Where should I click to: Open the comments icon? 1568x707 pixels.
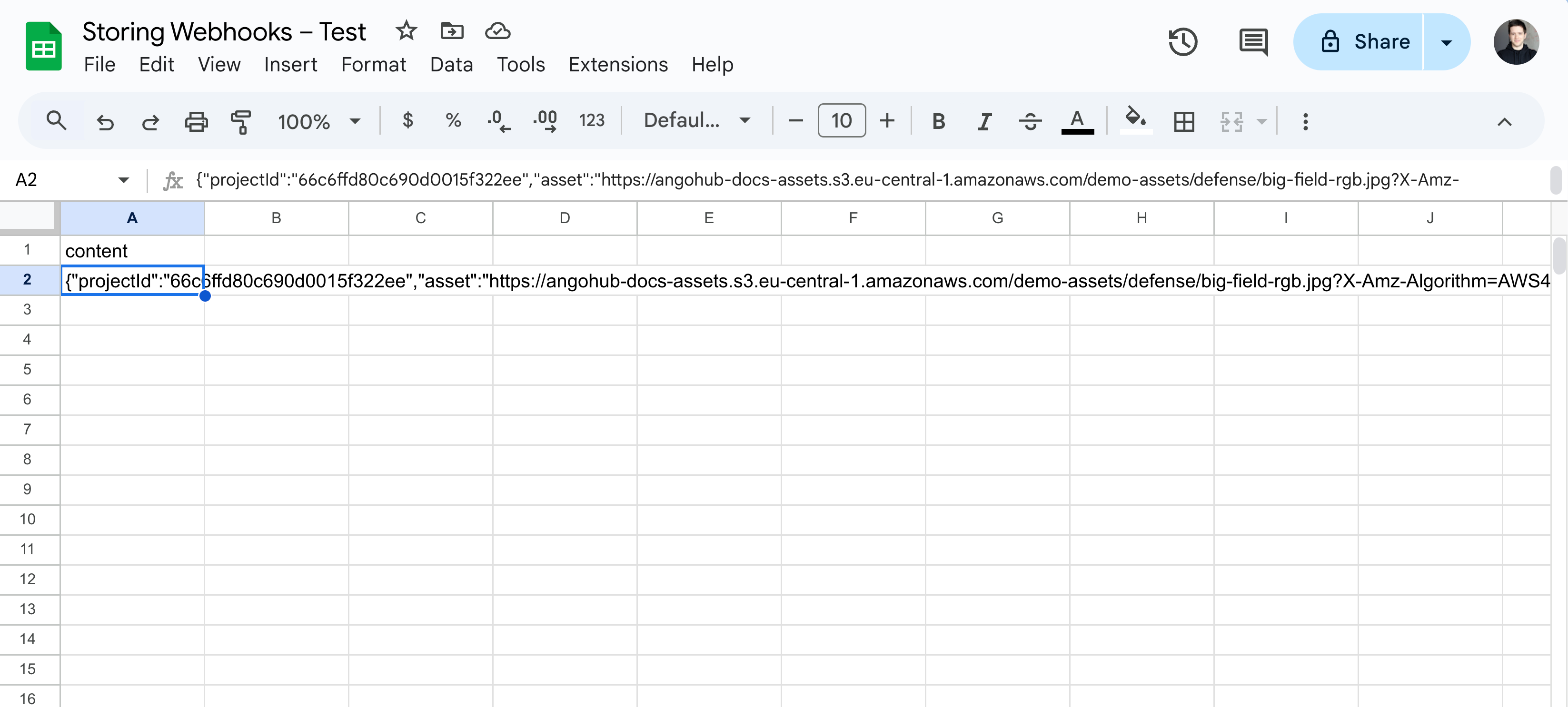[1253, 42]
